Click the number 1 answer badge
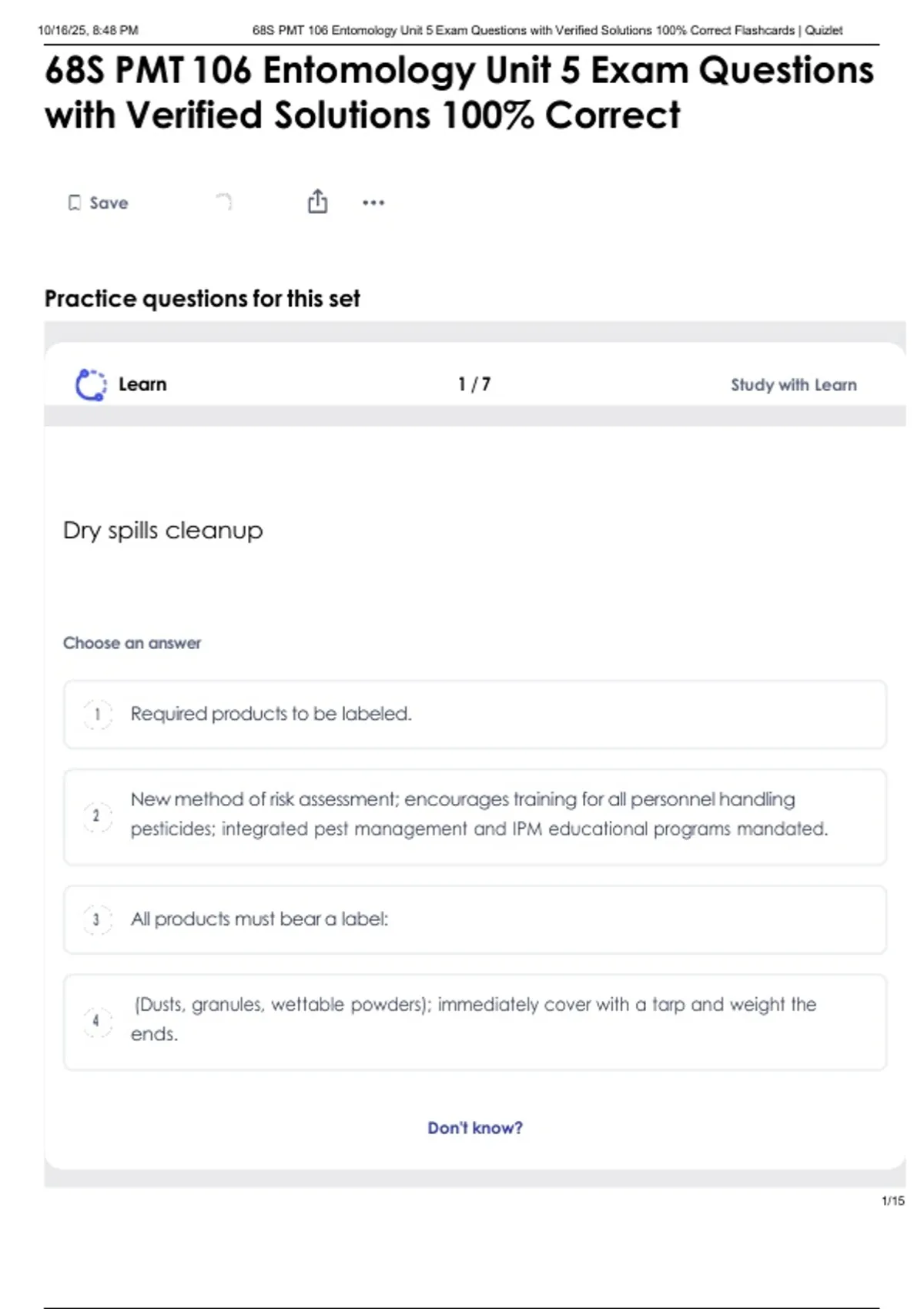 click(97, 715)
